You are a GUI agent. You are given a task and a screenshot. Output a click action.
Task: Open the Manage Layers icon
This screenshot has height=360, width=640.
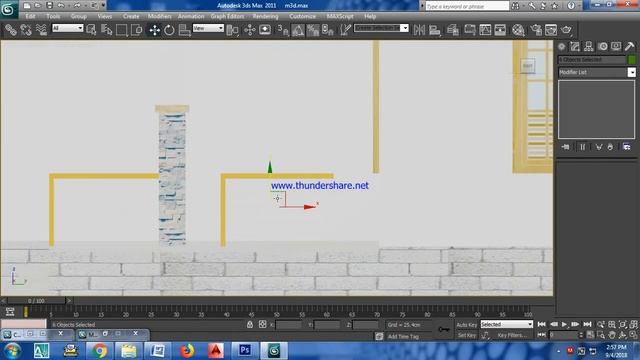point(453,30)
